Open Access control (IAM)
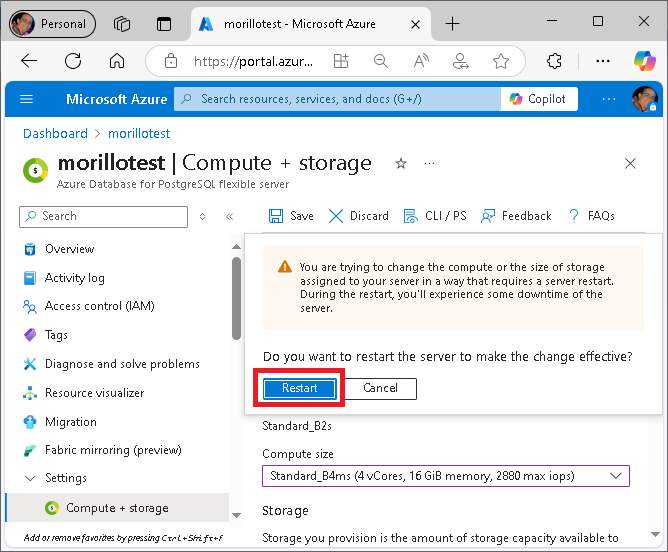 click(x=99, y=306)
